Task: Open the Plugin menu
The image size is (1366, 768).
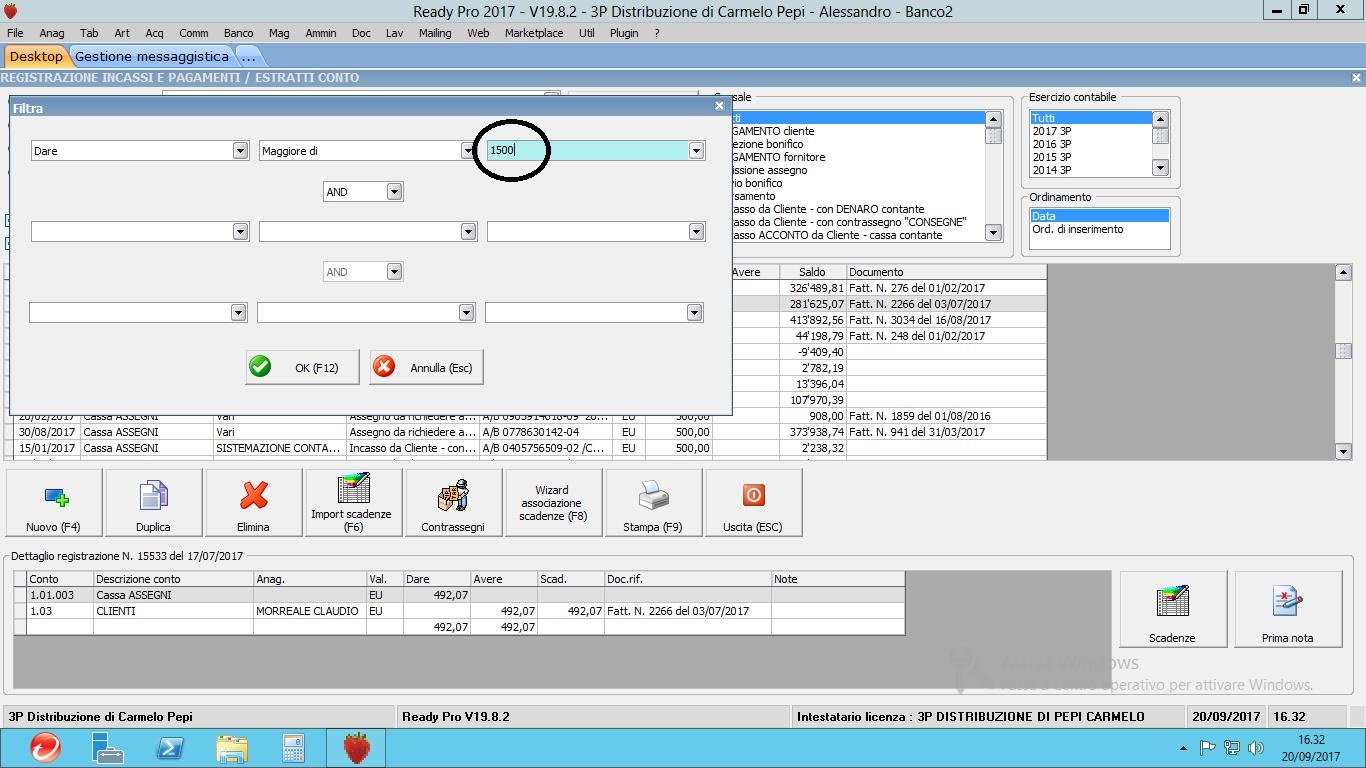Action: tap(624, 33)
